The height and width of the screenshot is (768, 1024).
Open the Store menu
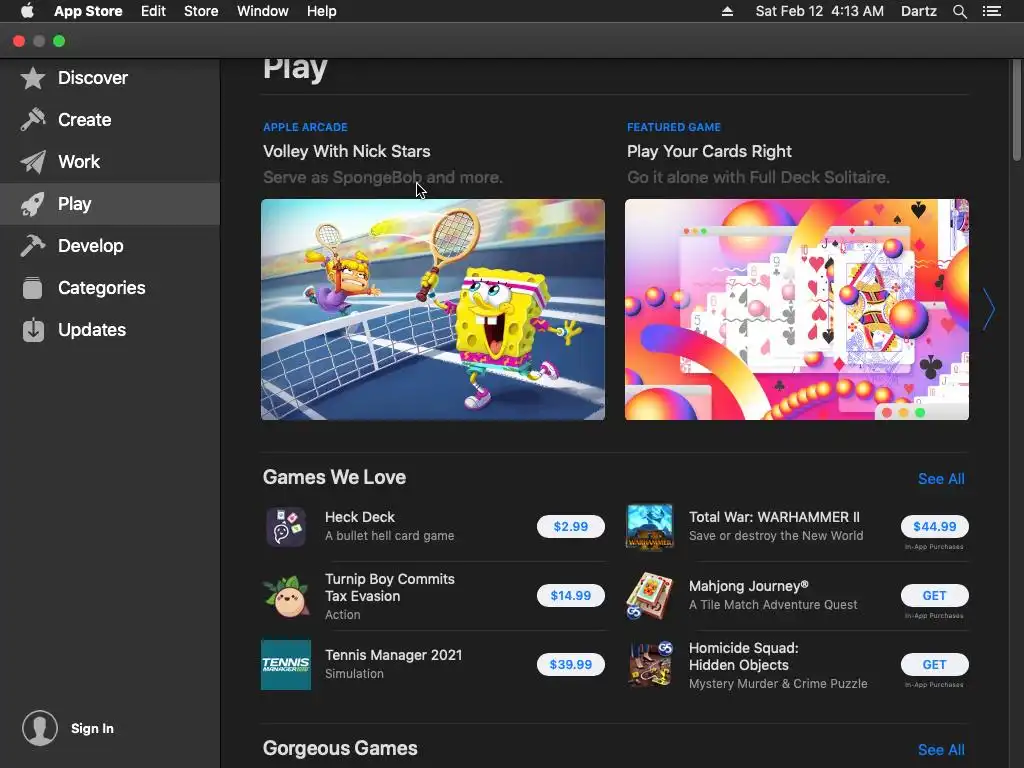[201, 11]
